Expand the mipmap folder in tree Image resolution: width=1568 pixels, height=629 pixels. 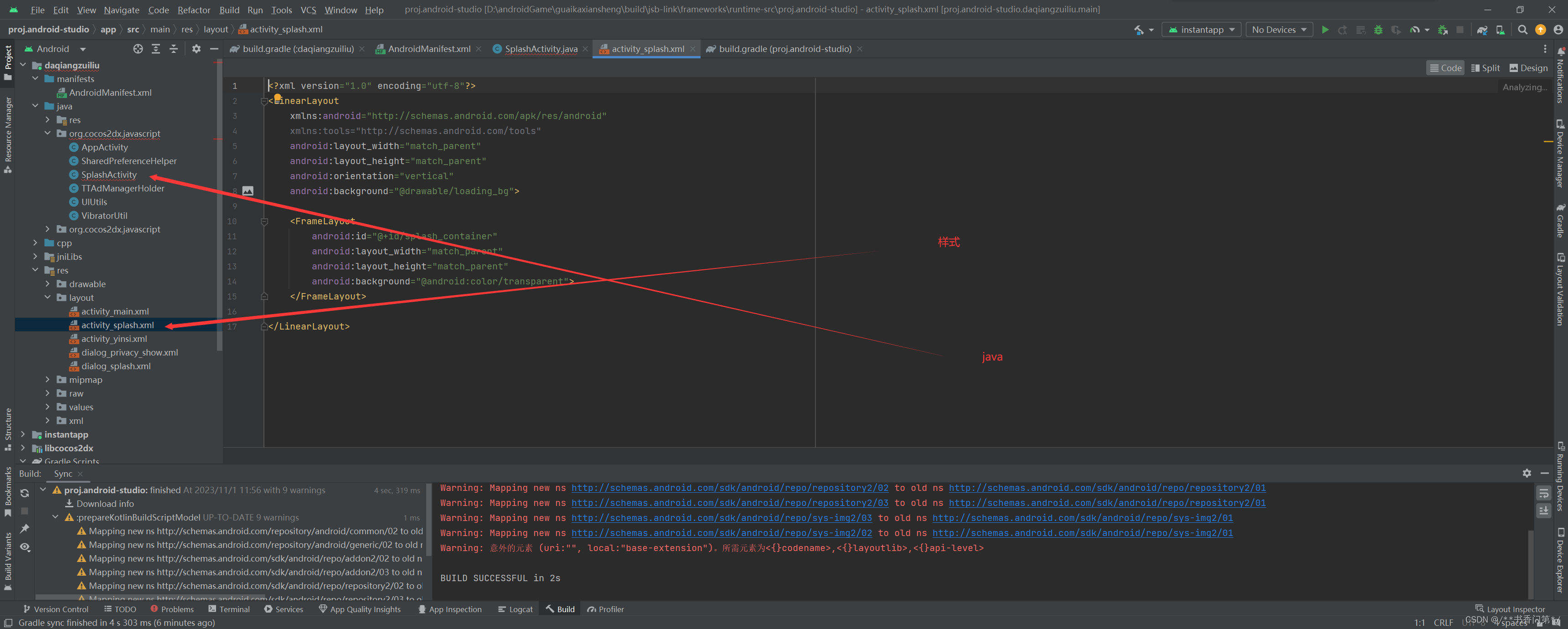click(47, 379)
